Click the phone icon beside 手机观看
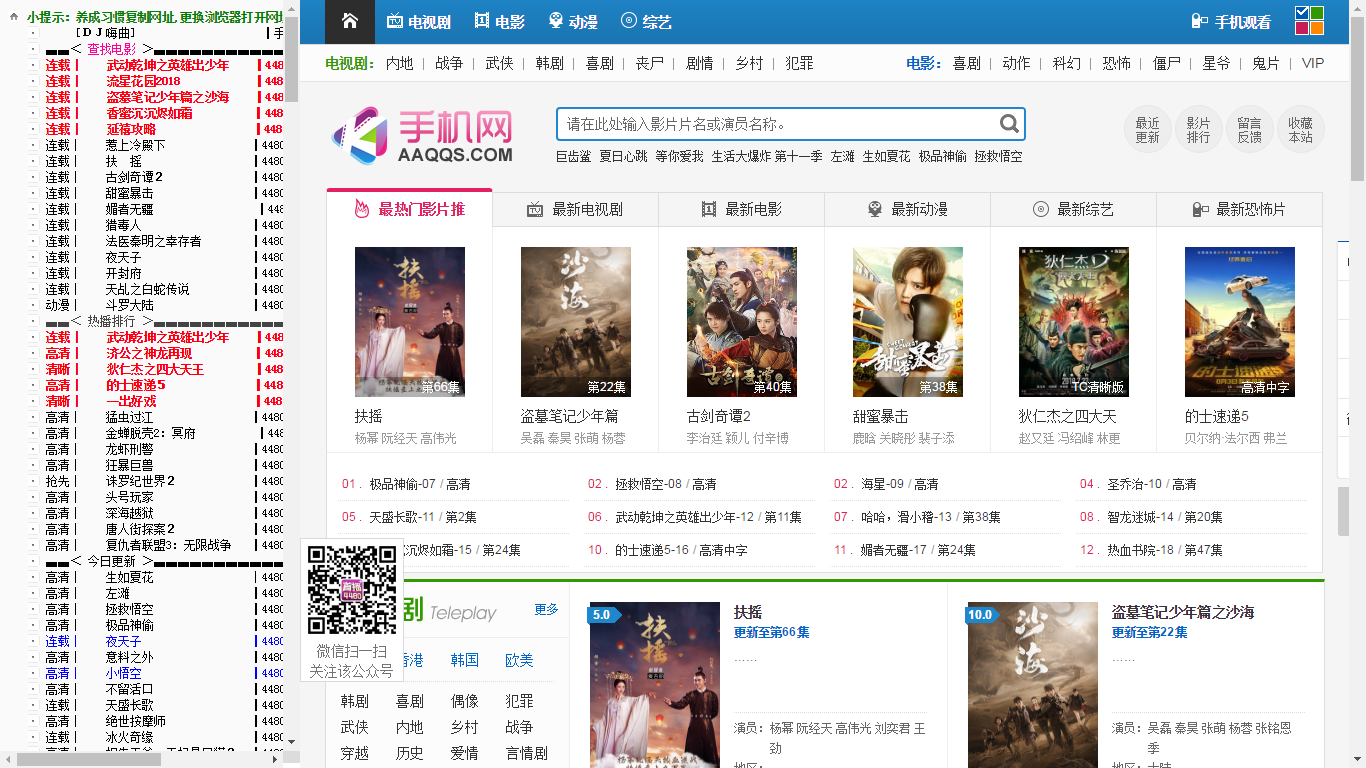This screenshot has height=768, width=1366. tap(1199, 21)
